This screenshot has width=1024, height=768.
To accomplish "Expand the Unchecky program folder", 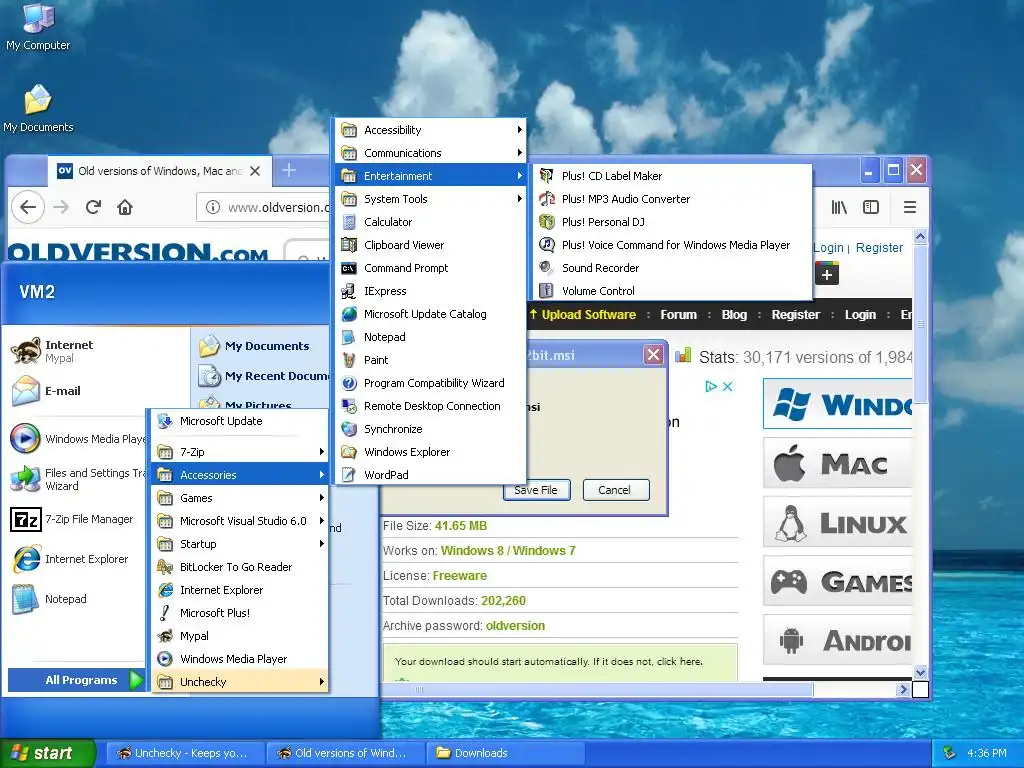I will pos(240,682).
